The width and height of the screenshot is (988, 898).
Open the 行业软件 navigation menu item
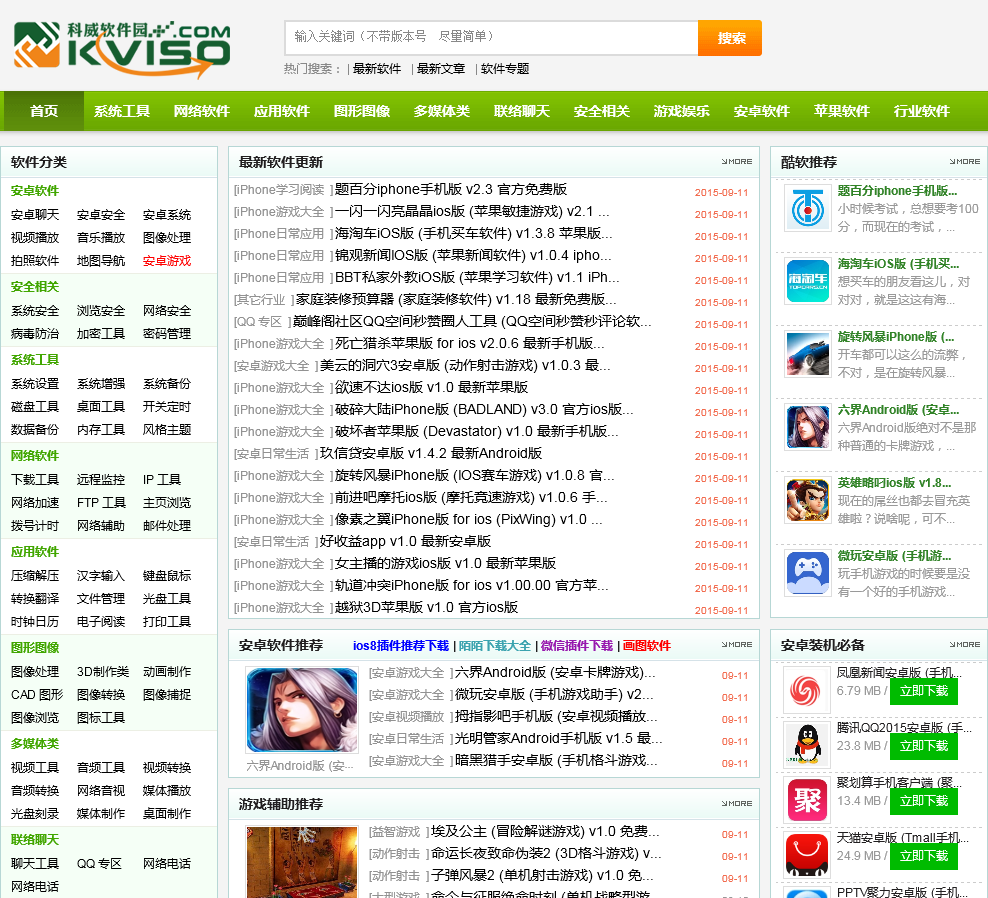(922, 111)
